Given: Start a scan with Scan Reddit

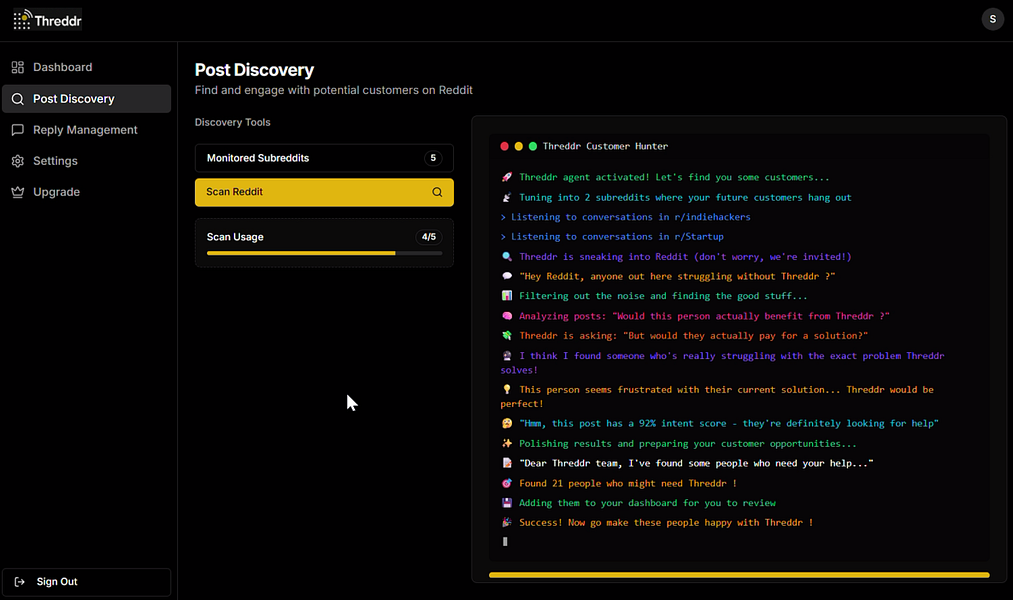Looking at the screenshot, I should pos(324,192).
